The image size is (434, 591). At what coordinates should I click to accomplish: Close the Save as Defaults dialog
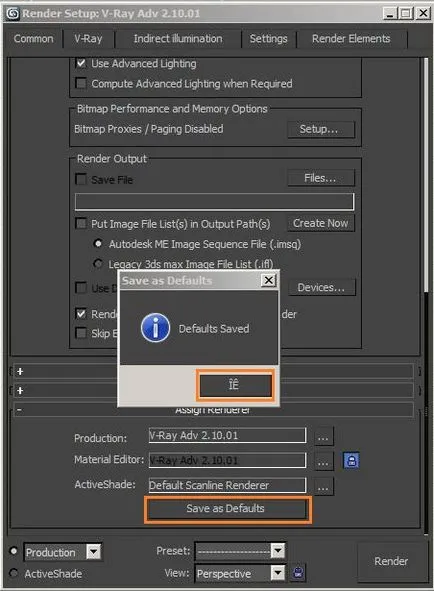click(x=268, y=280)
